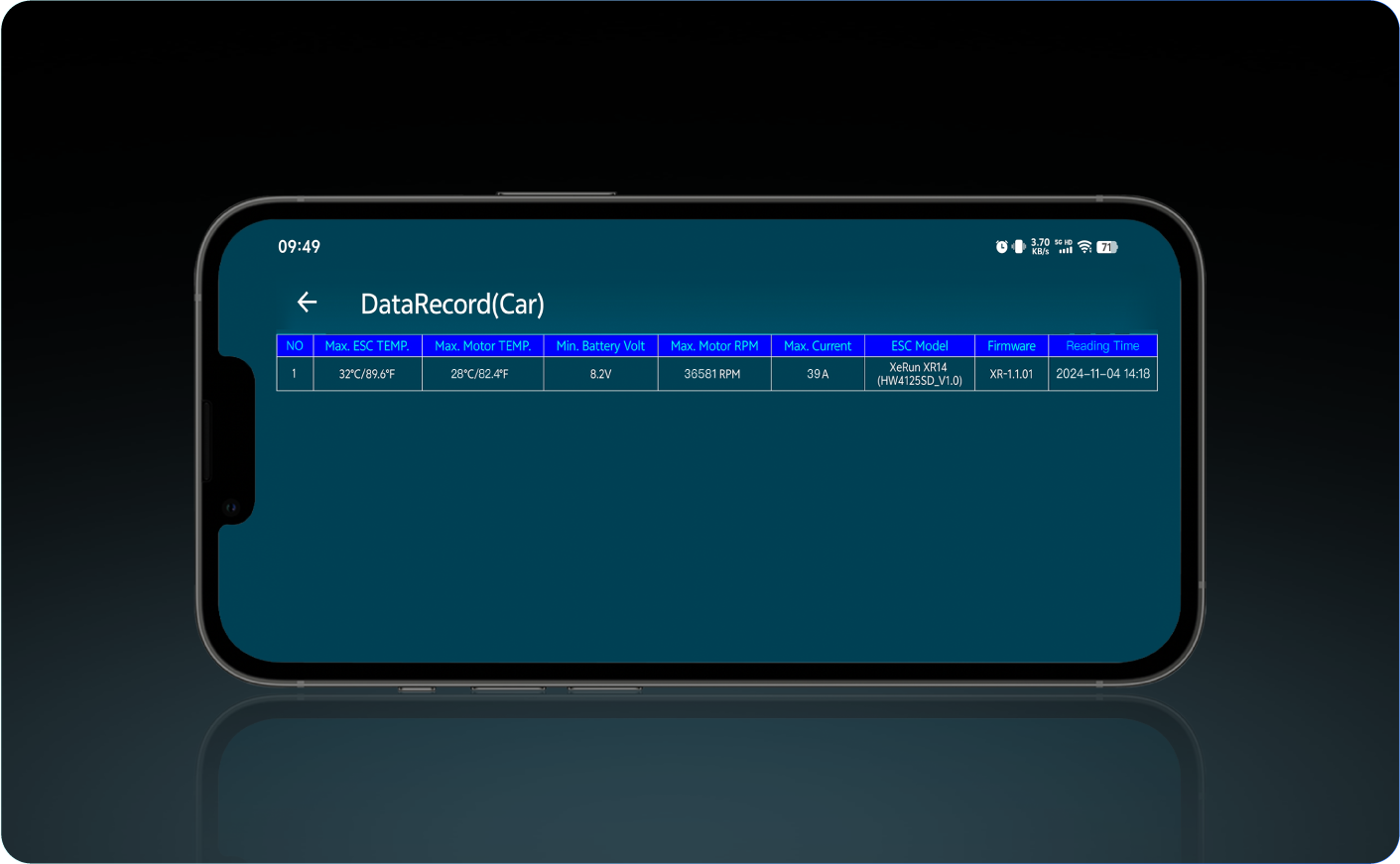This screenshot has height=864, width=1400.
Task: Choose the Max. Current column header
Action: [818, 346]
